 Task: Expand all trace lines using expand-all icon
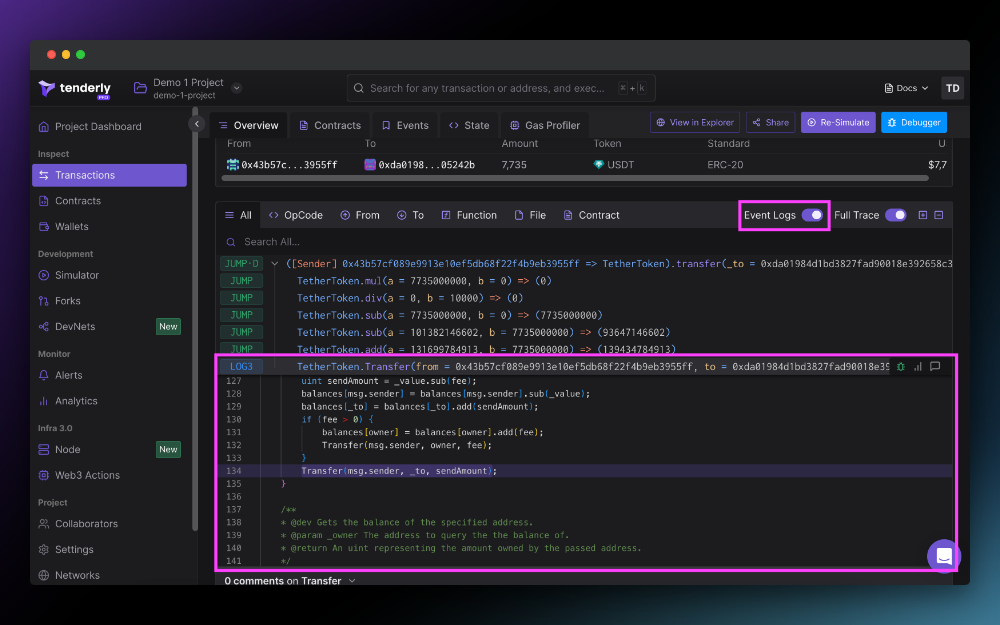point(923,215)
